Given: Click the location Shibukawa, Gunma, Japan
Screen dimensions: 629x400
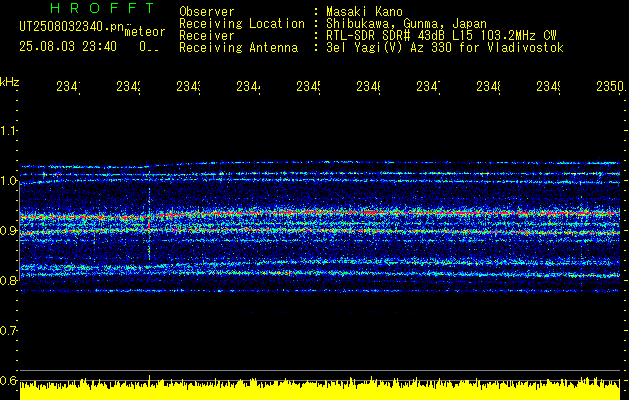Looking at the screenshot, I should [406, 23].
